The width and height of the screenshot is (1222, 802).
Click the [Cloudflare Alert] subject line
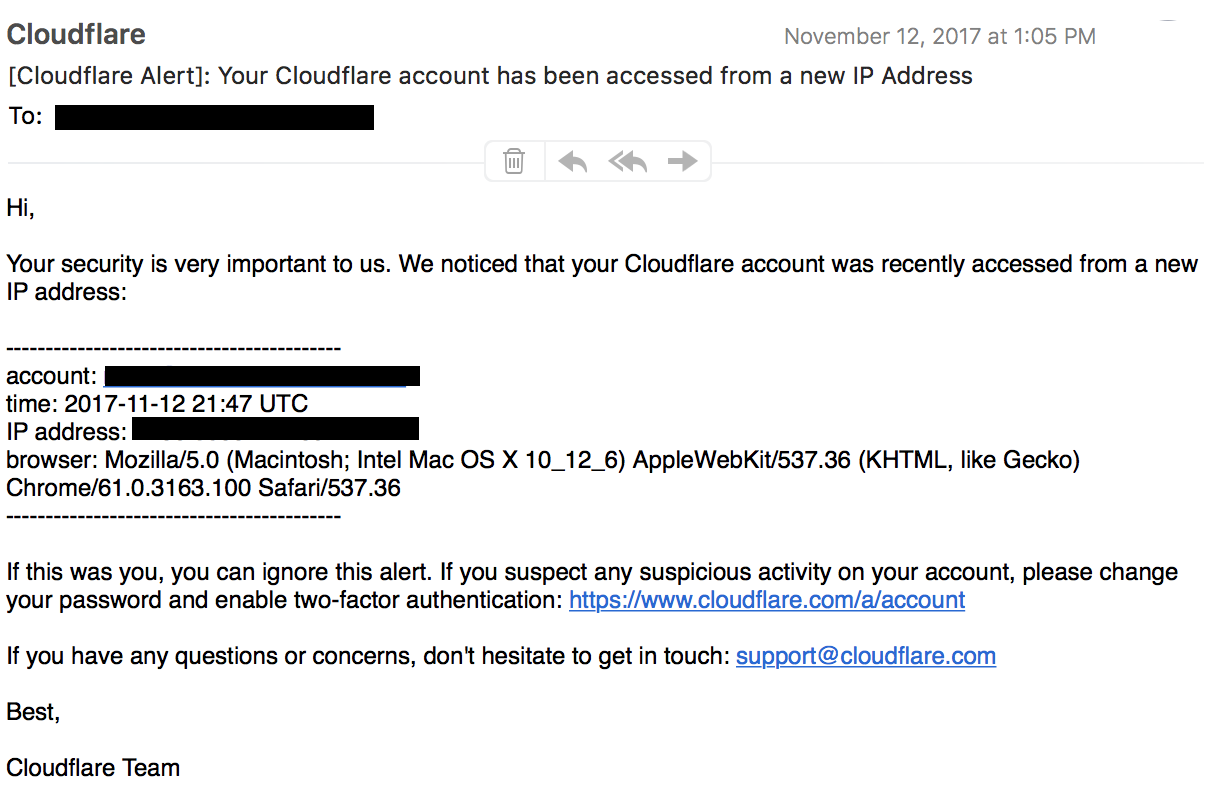tap(490, 76)
